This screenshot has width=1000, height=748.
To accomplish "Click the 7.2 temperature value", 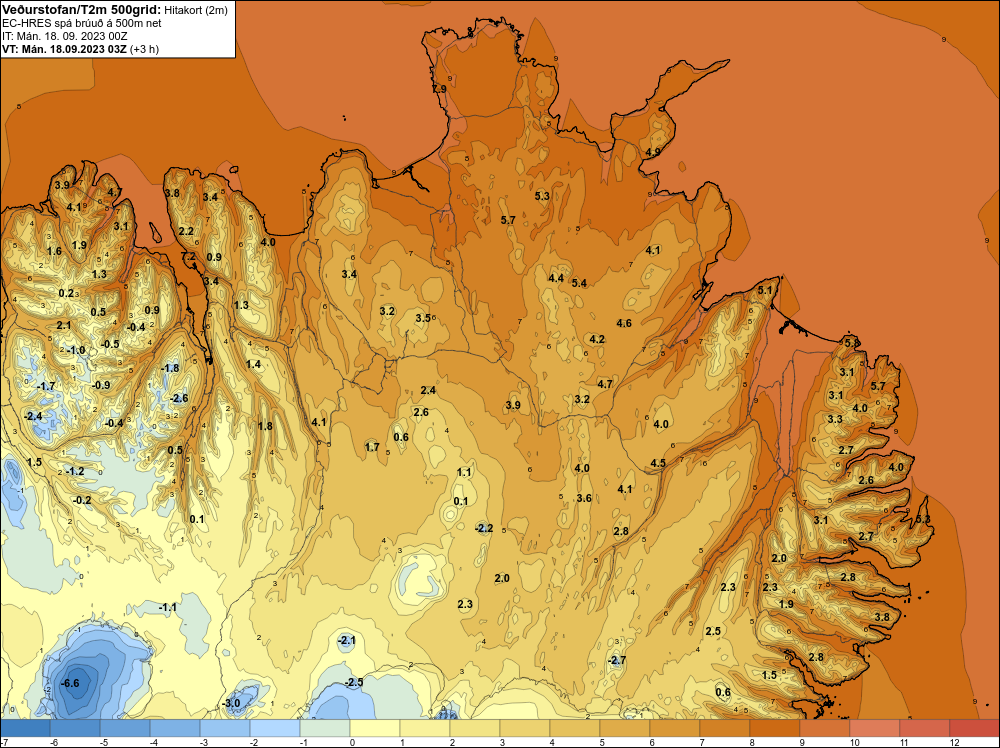I will point(189,256).
